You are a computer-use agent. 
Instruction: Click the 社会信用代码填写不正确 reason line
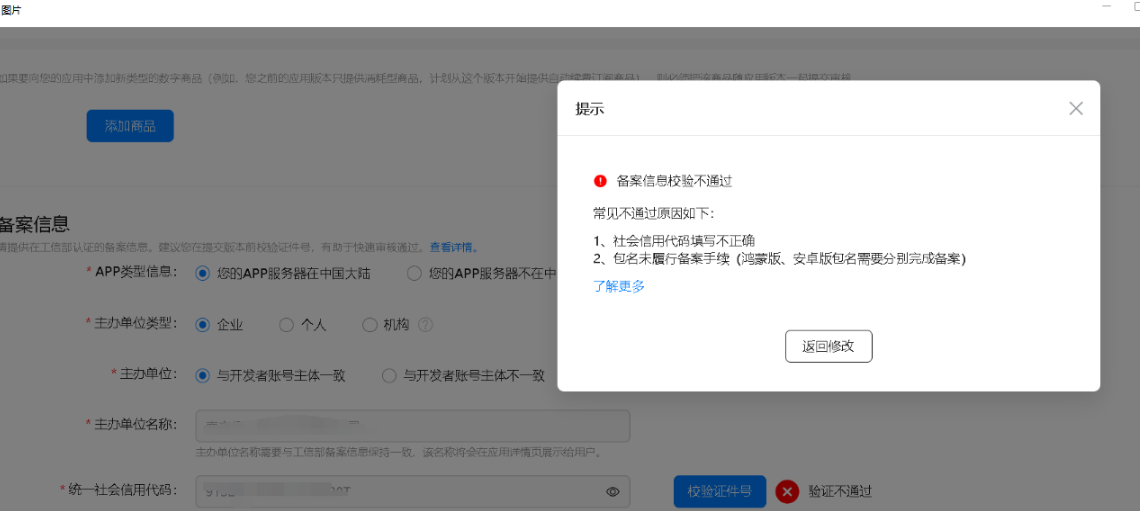click(x=673, y=242)
